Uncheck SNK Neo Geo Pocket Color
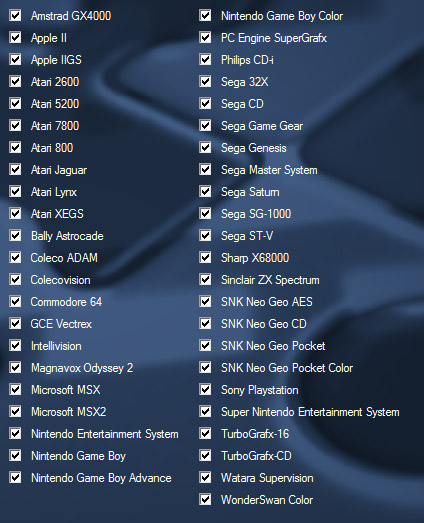 (205, 368)
